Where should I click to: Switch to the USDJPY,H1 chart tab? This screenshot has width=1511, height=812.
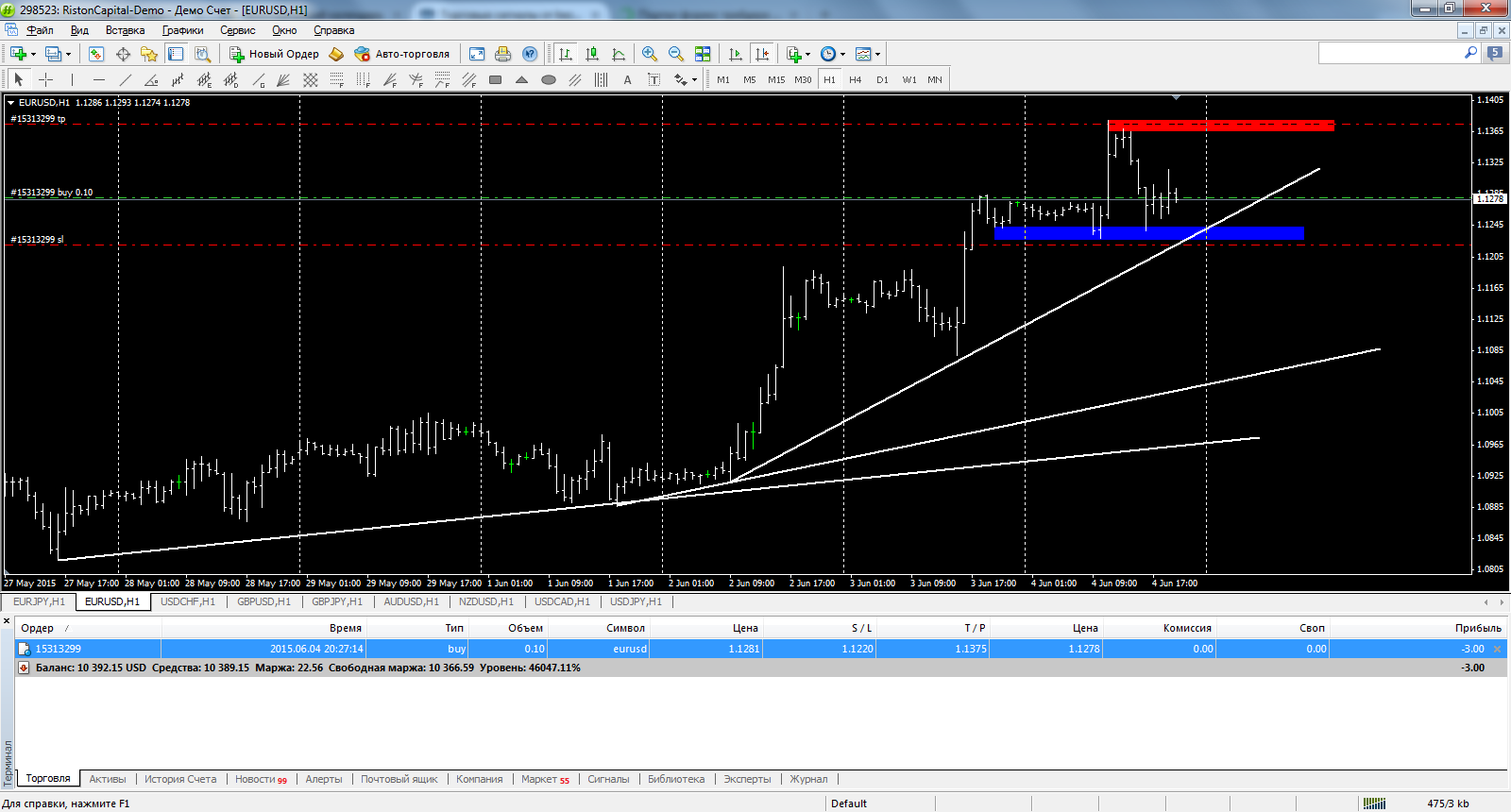(x=636, y=601)
